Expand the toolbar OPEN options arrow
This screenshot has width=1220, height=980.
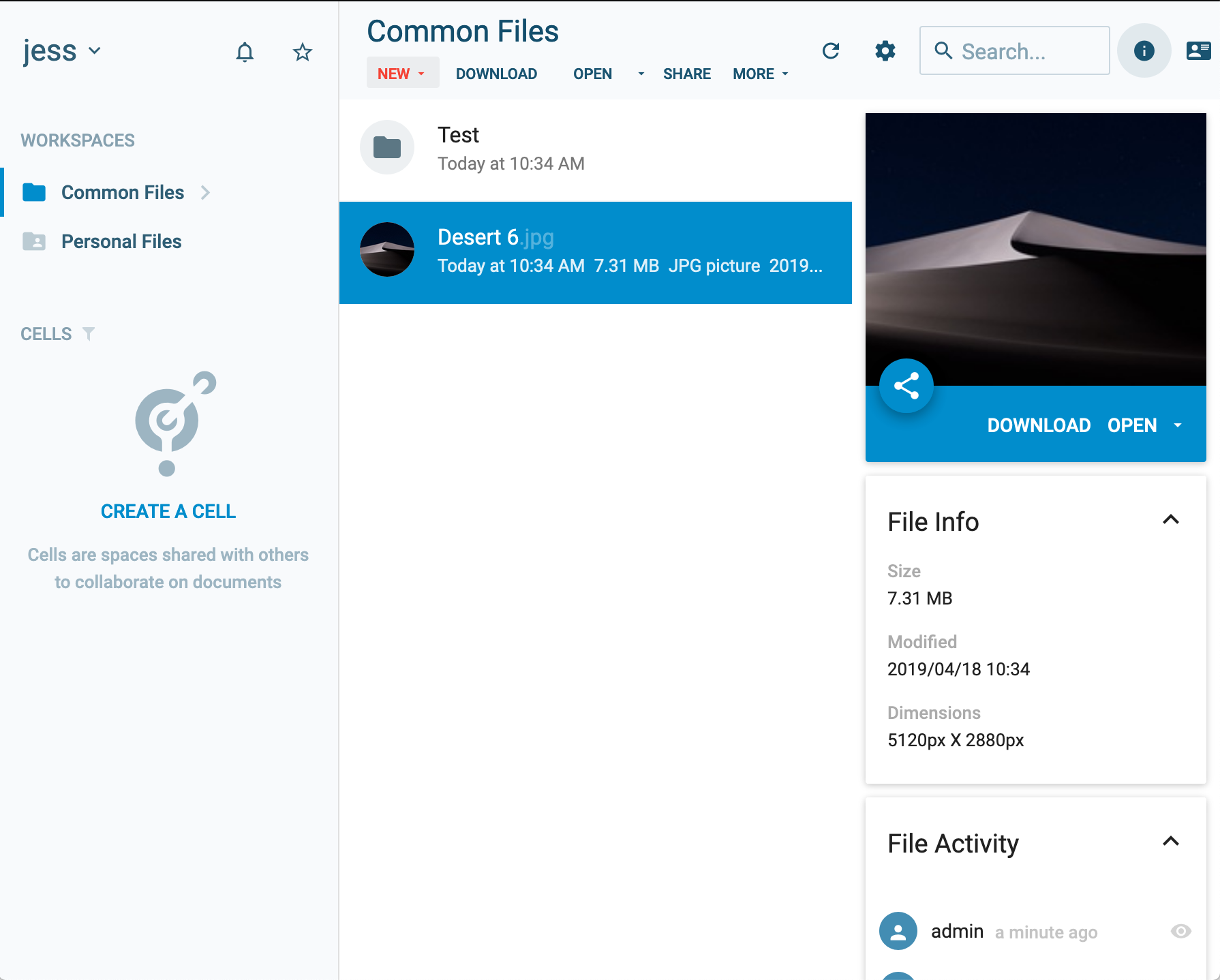tap(641, 74)
